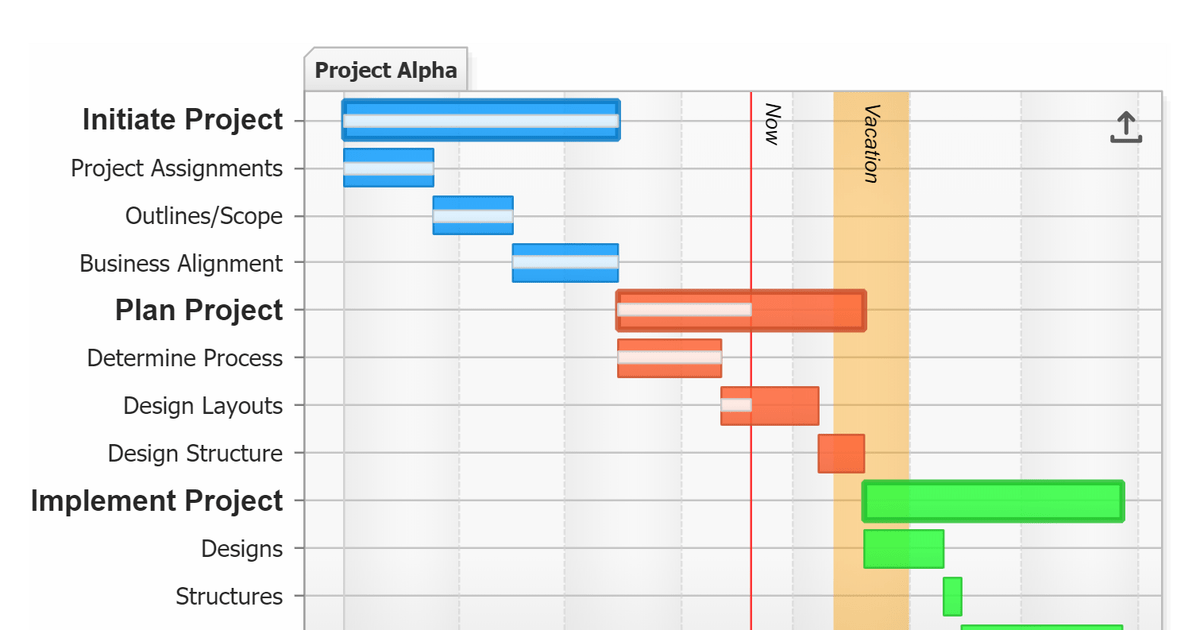The image size is (1200, 630).
Task: Select the Initiate Project summary bar
Action: pos(480,120)
